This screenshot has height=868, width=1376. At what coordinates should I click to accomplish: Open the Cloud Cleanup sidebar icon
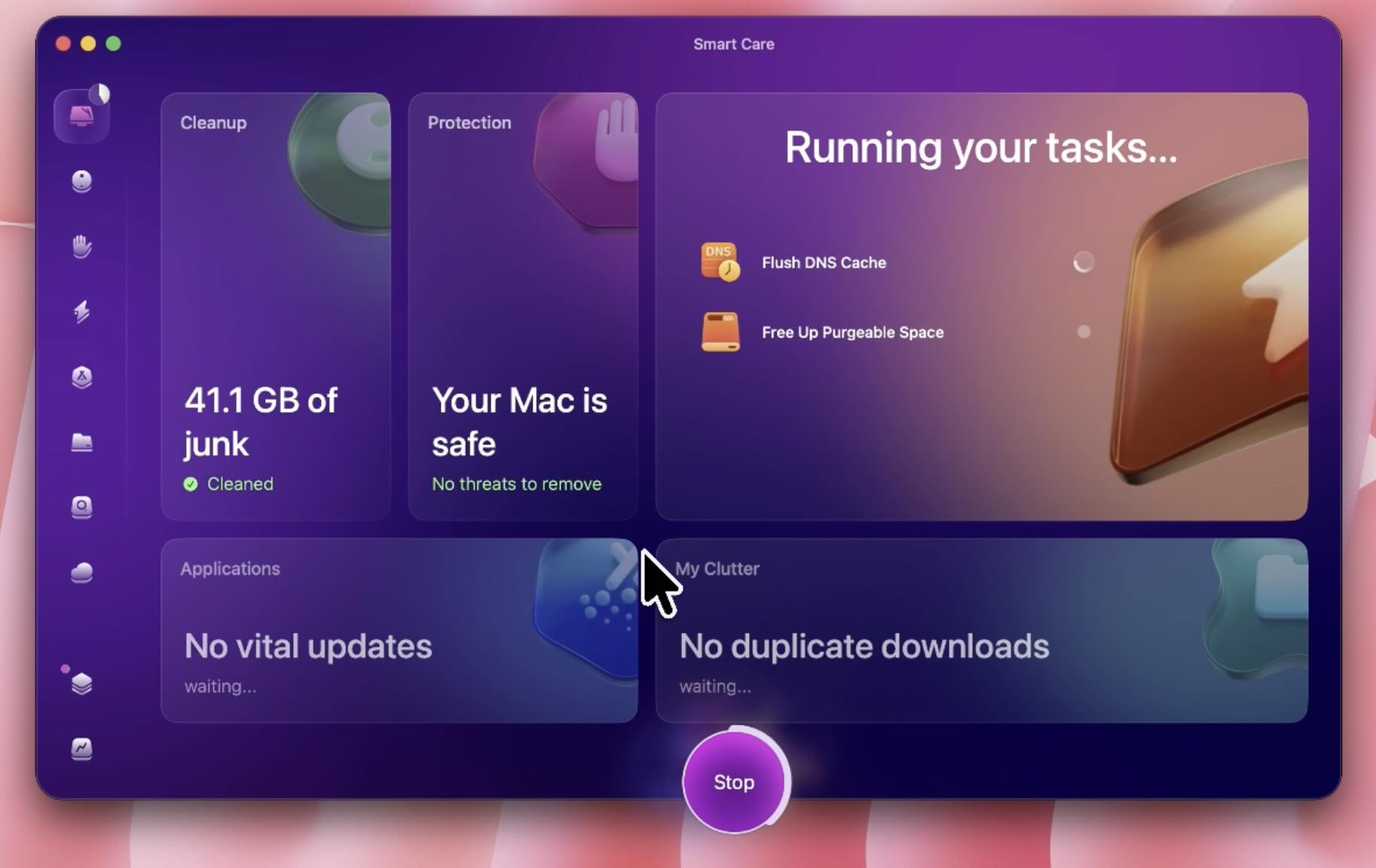(x=81, y=573)
